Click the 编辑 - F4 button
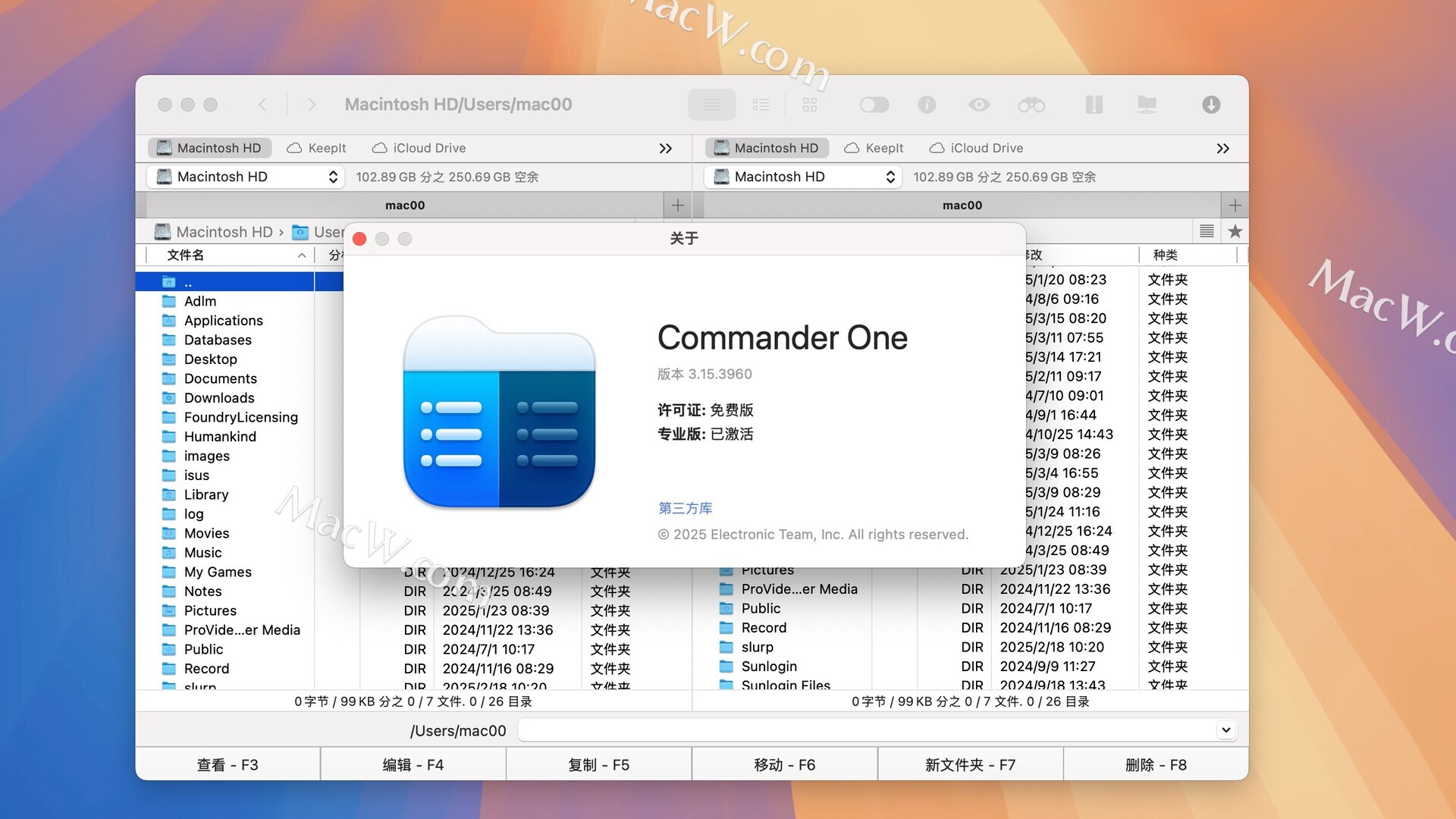 click(x=413, y=765)
